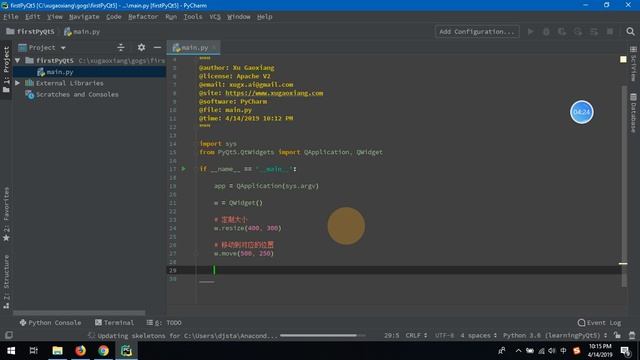Click the updating skeletons progress bar
The width and height of the screenshot is (640, 360).
pyautogui.click(x=322, y=336)
